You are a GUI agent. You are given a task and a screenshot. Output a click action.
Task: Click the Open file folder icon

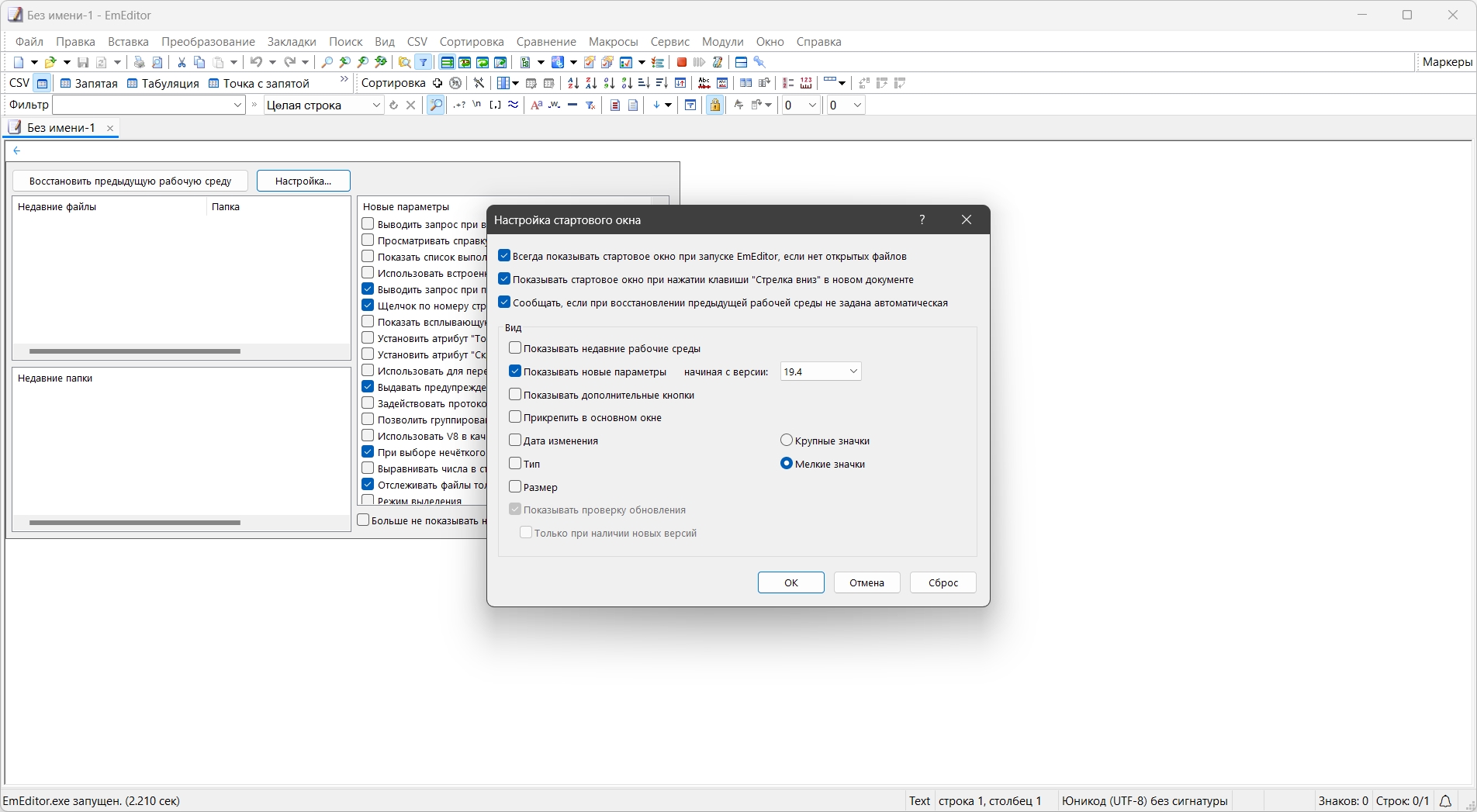tap(50, 62)
